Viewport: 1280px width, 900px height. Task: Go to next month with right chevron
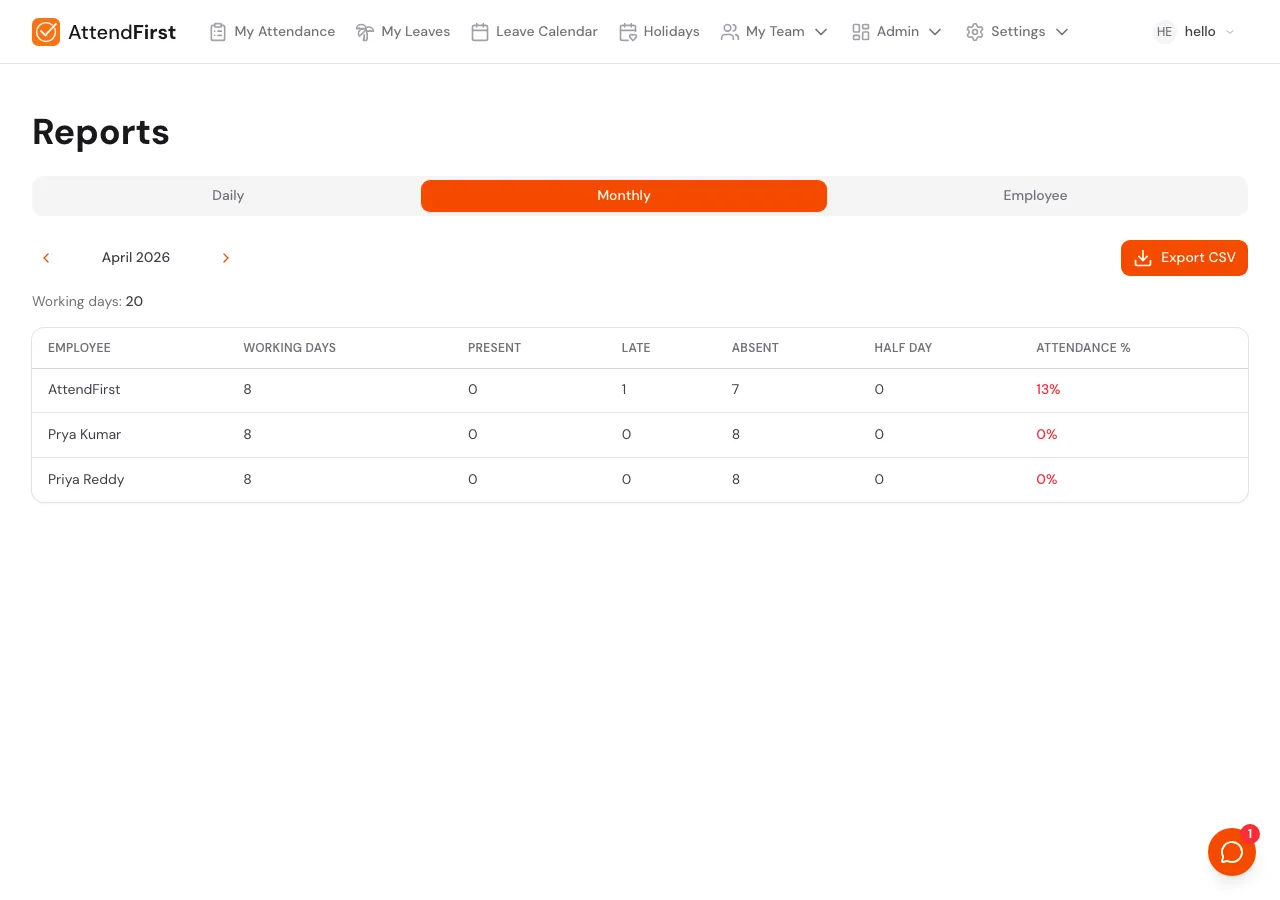coord(225,257)
